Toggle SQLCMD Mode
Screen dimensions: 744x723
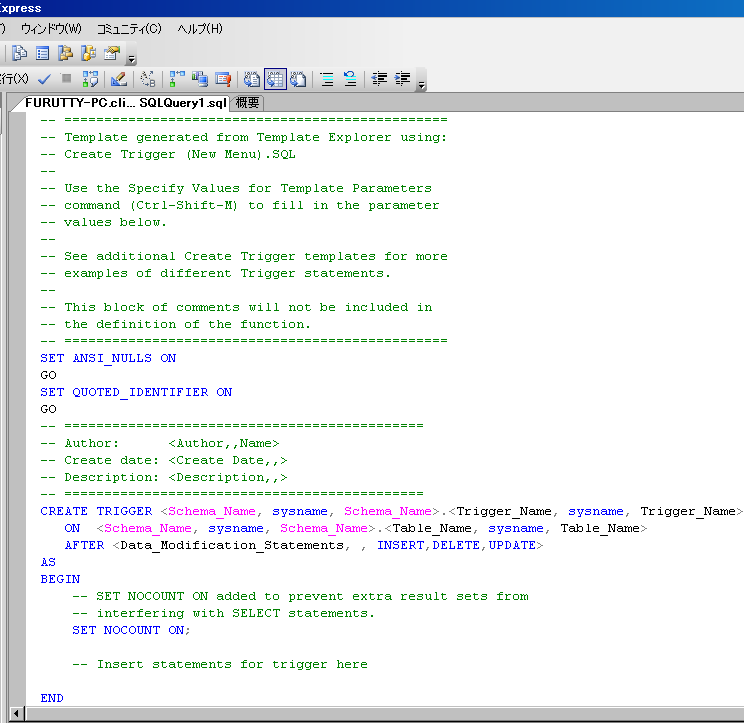(x=223, y=79)
